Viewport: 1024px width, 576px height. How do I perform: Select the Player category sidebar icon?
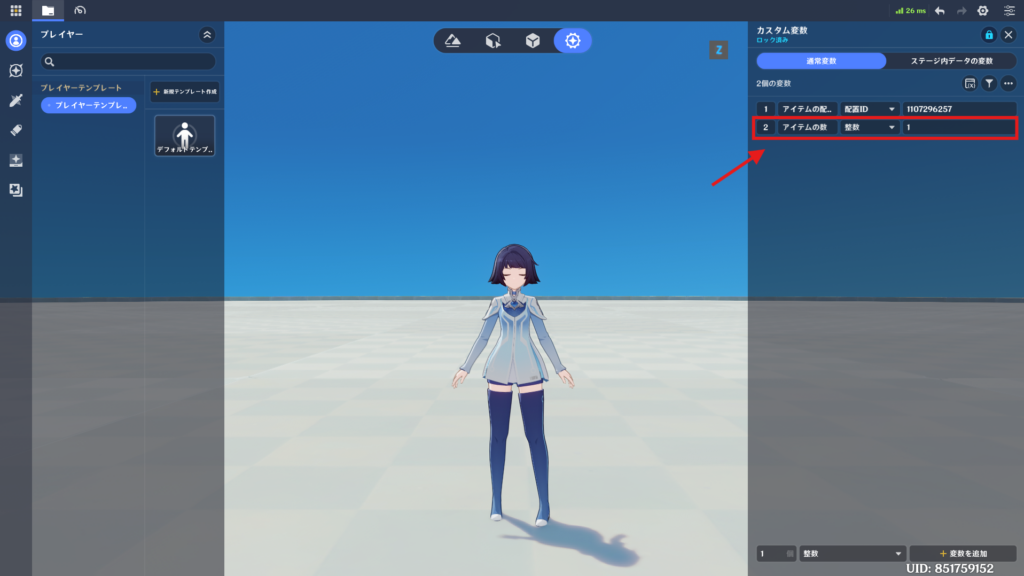[x=16, y=40]
